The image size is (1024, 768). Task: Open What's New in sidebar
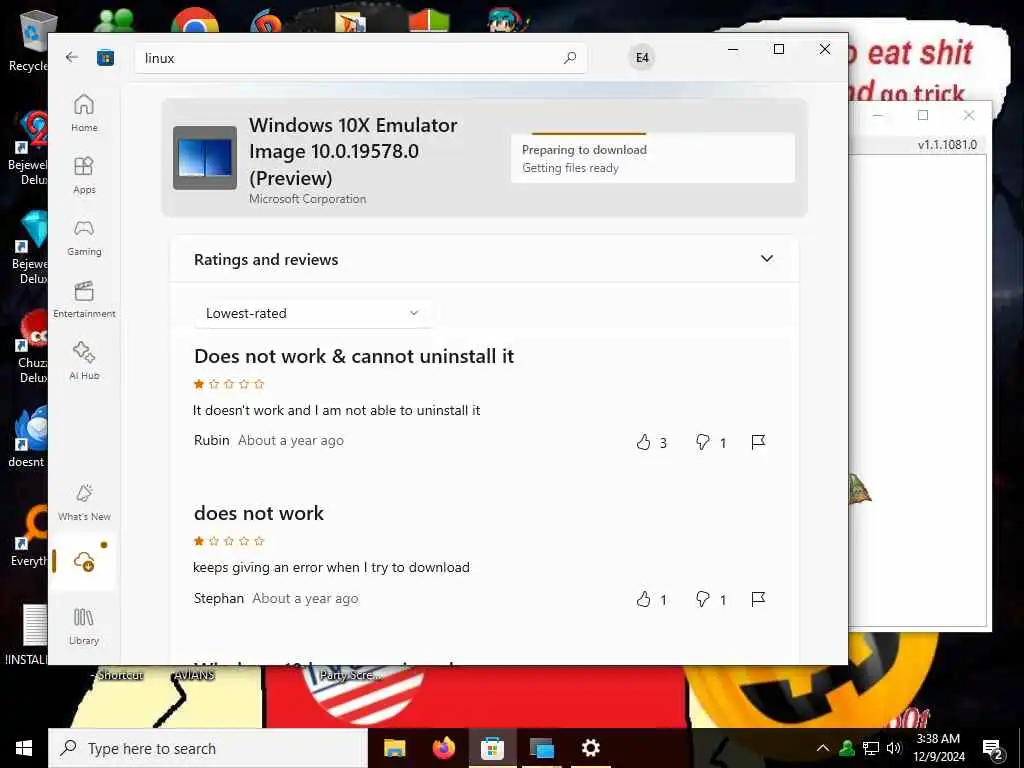coord(84,502)
